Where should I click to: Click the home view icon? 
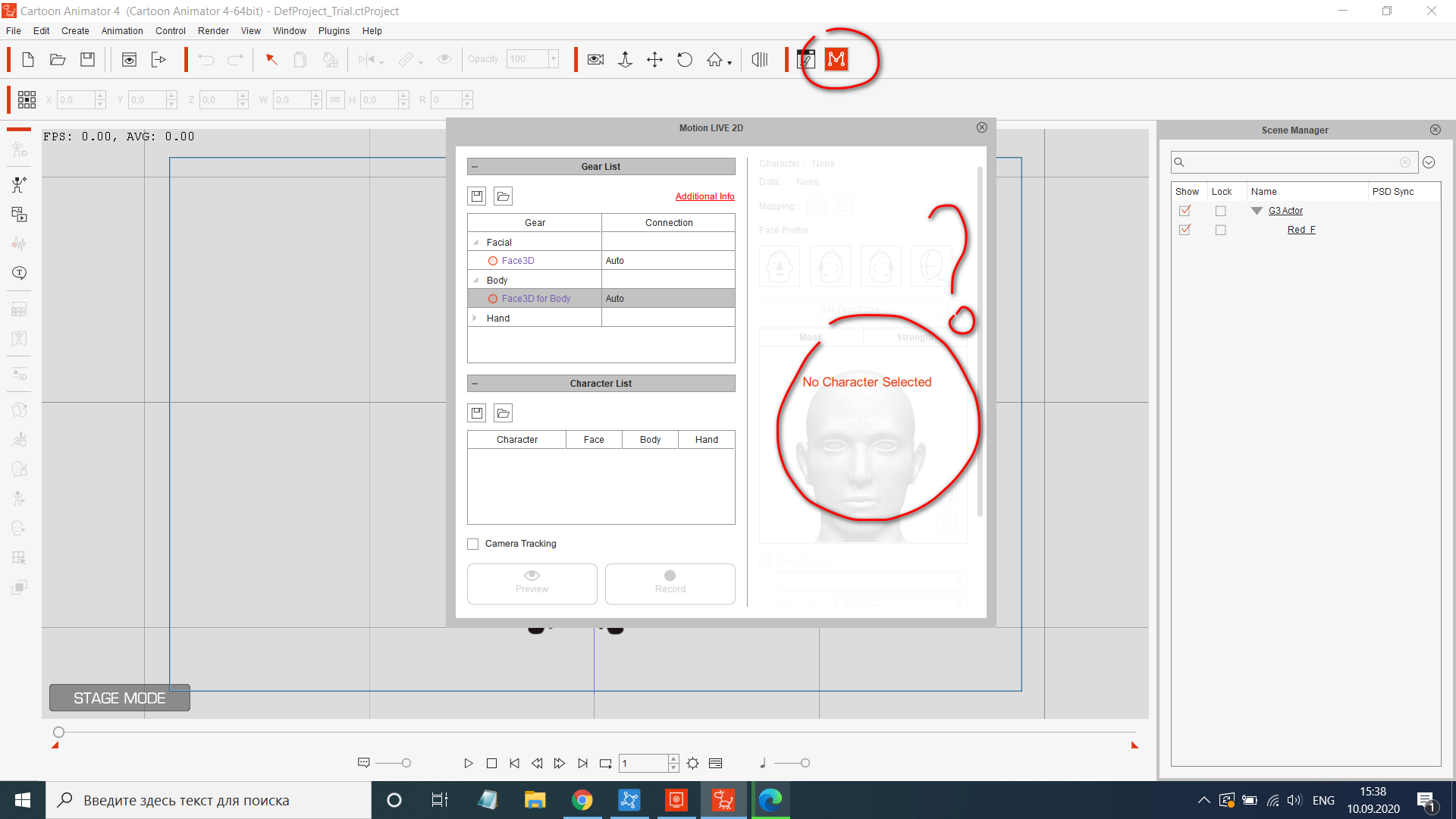[714, 59]
